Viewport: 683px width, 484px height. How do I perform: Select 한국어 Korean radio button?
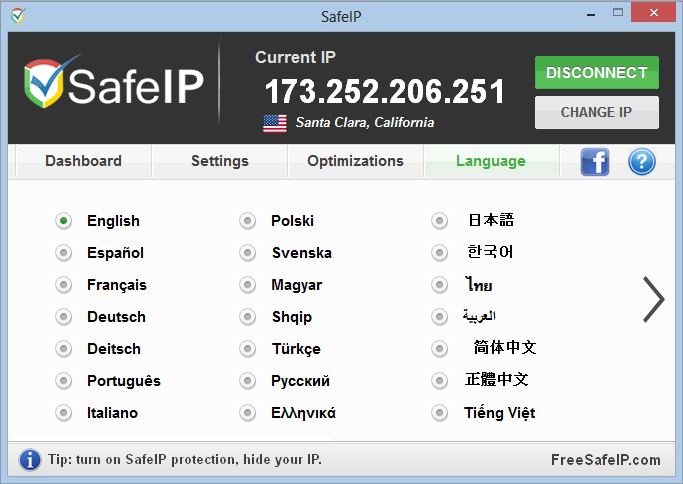[440, 253]
